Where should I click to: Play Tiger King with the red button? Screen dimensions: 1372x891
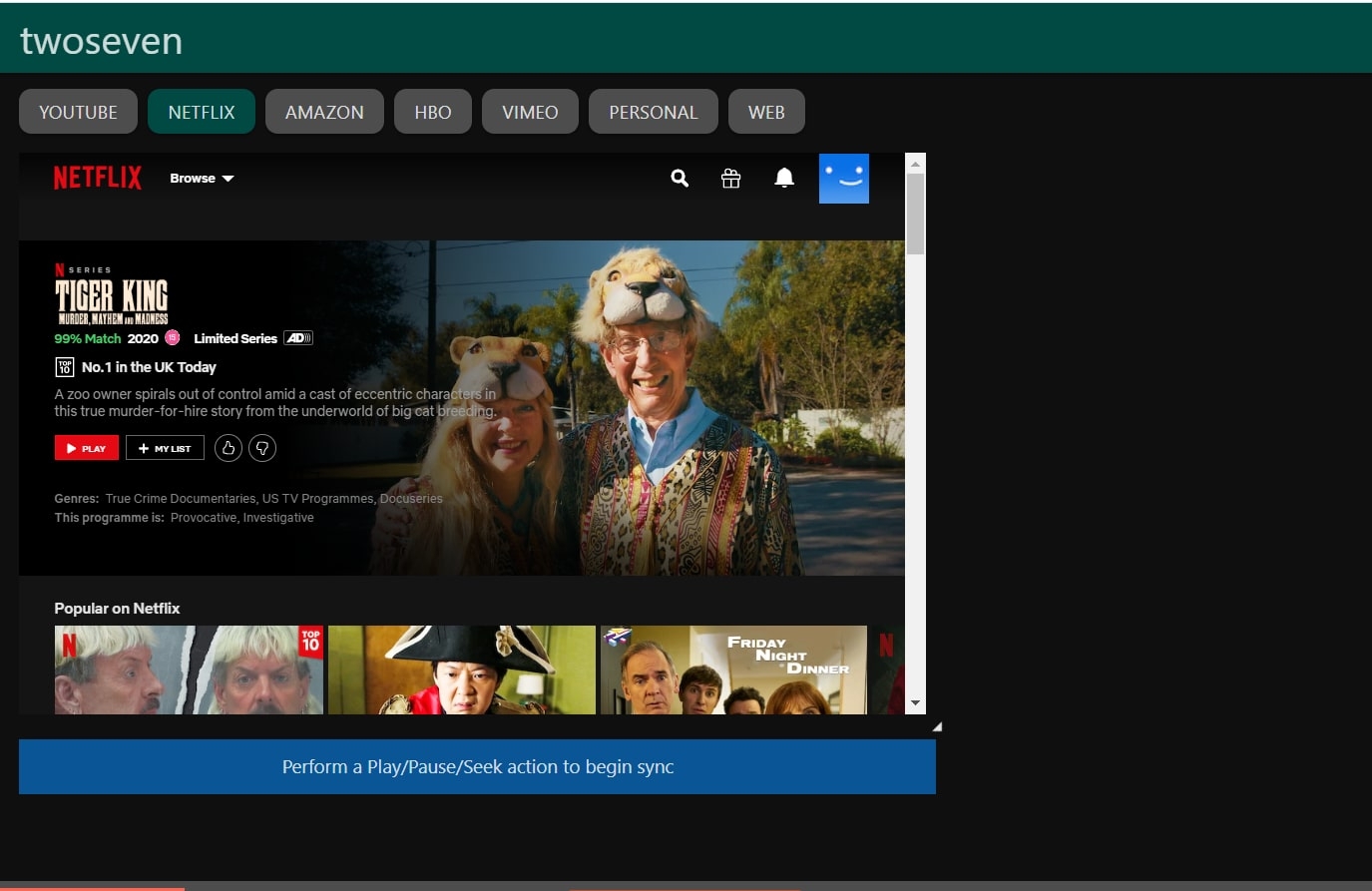coord(87,448)
